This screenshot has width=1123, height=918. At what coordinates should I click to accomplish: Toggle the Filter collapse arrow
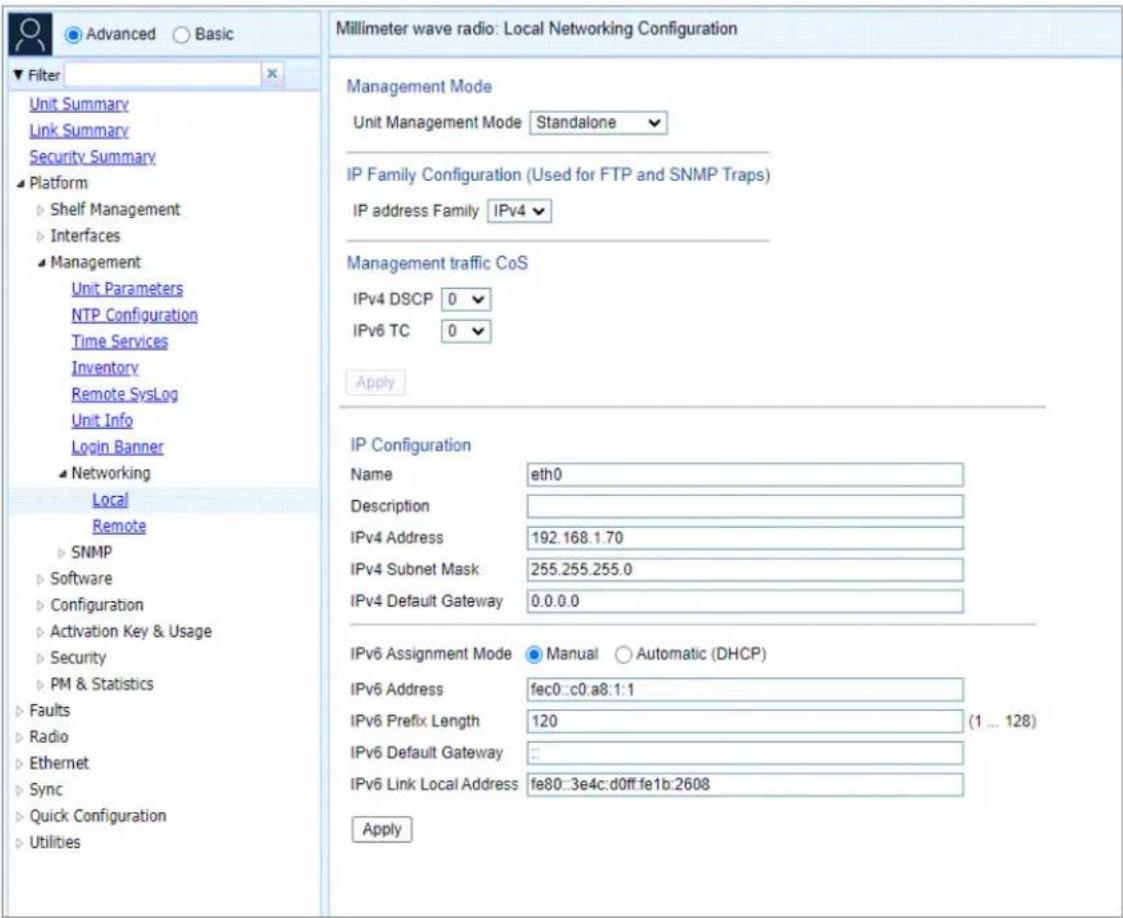click(19, 74)
